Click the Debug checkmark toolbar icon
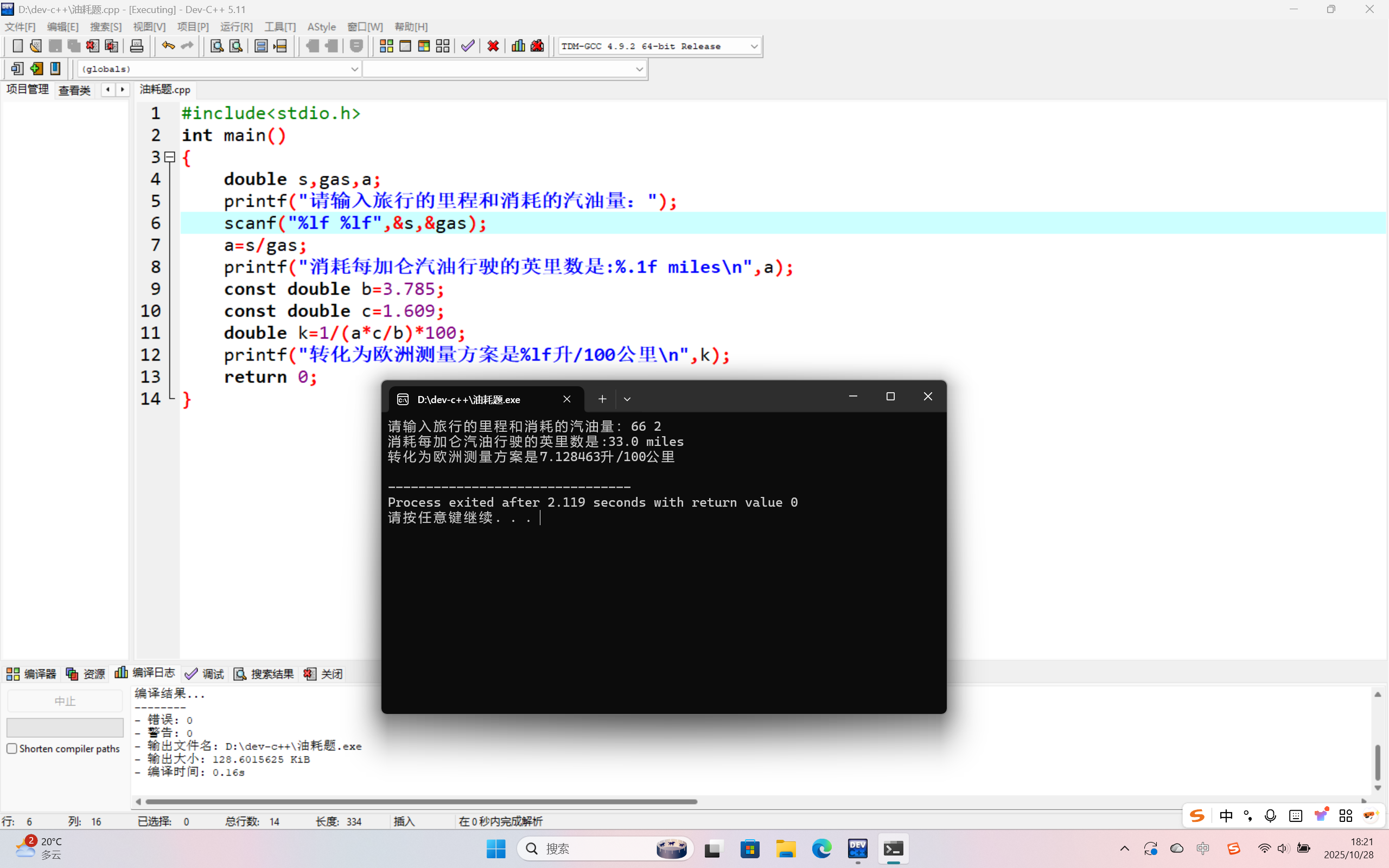This screenshot has width=1389, height=868. click(468, 46)
